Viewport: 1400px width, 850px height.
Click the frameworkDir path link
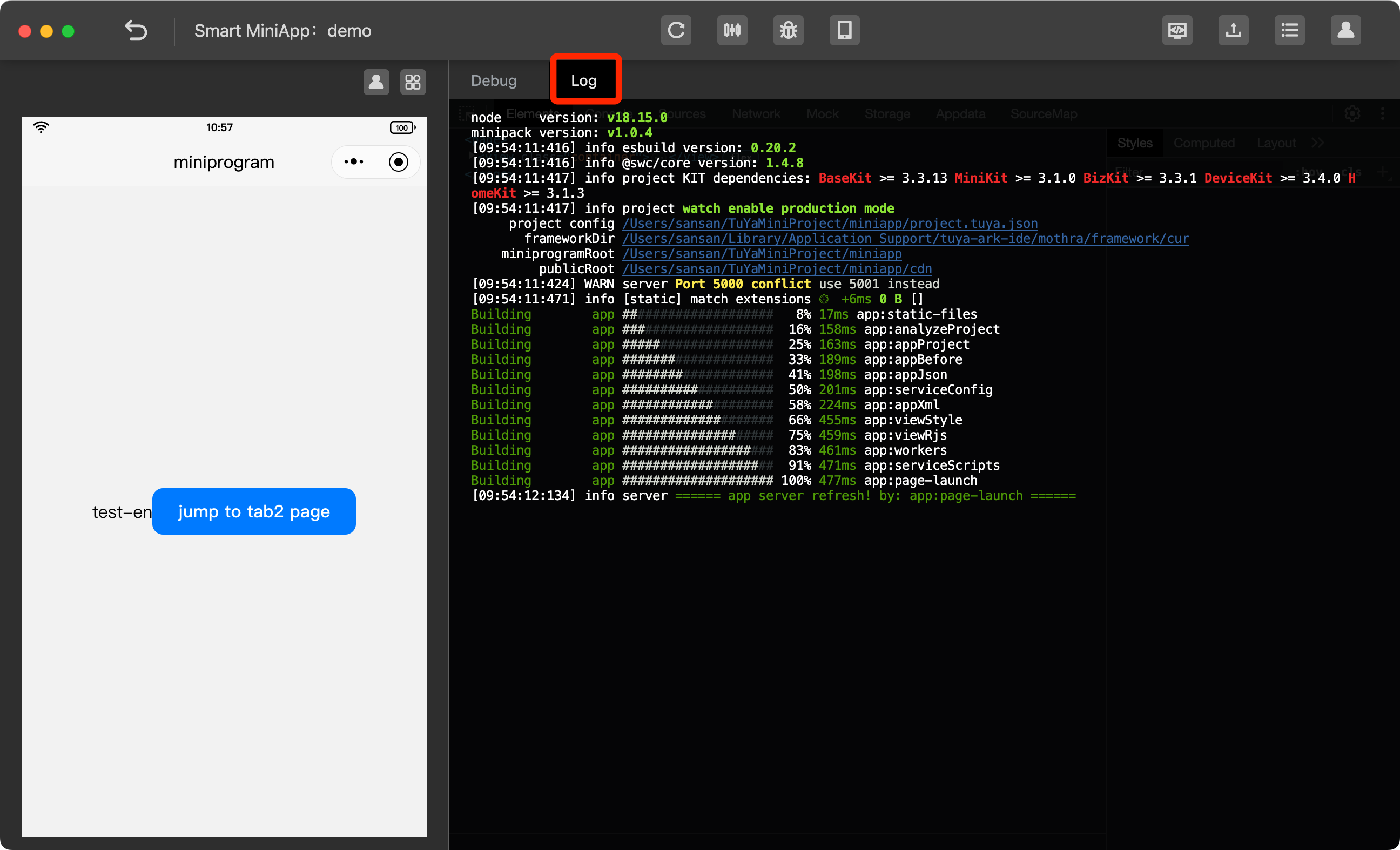click(905, 239)
